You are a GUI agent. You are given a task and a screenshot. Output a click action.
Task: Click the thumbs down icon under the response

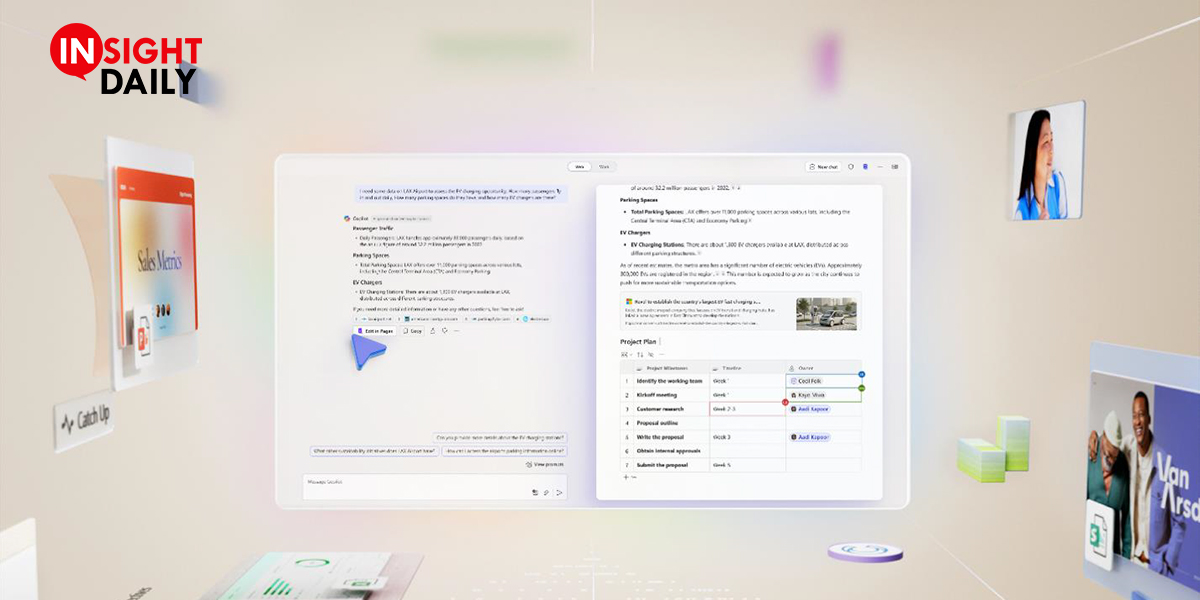[x=444, y=330]
